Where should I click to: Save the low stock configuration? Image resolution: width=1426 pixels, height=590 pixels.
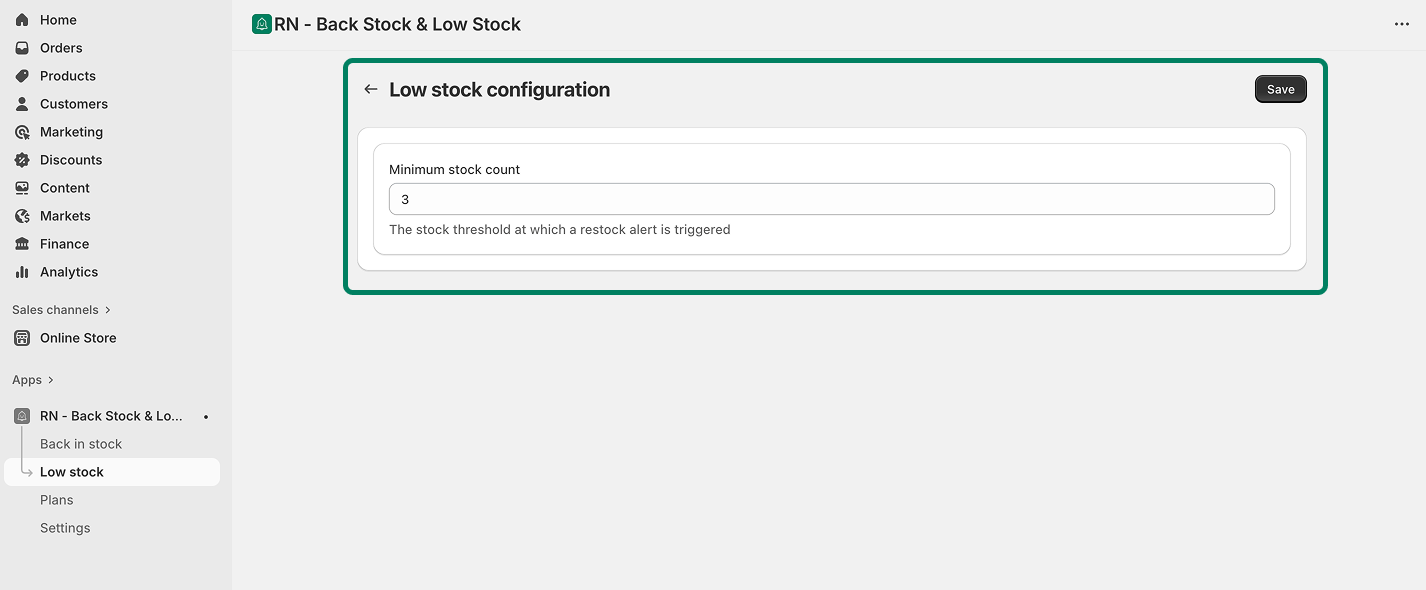(x=1280, y=90)
